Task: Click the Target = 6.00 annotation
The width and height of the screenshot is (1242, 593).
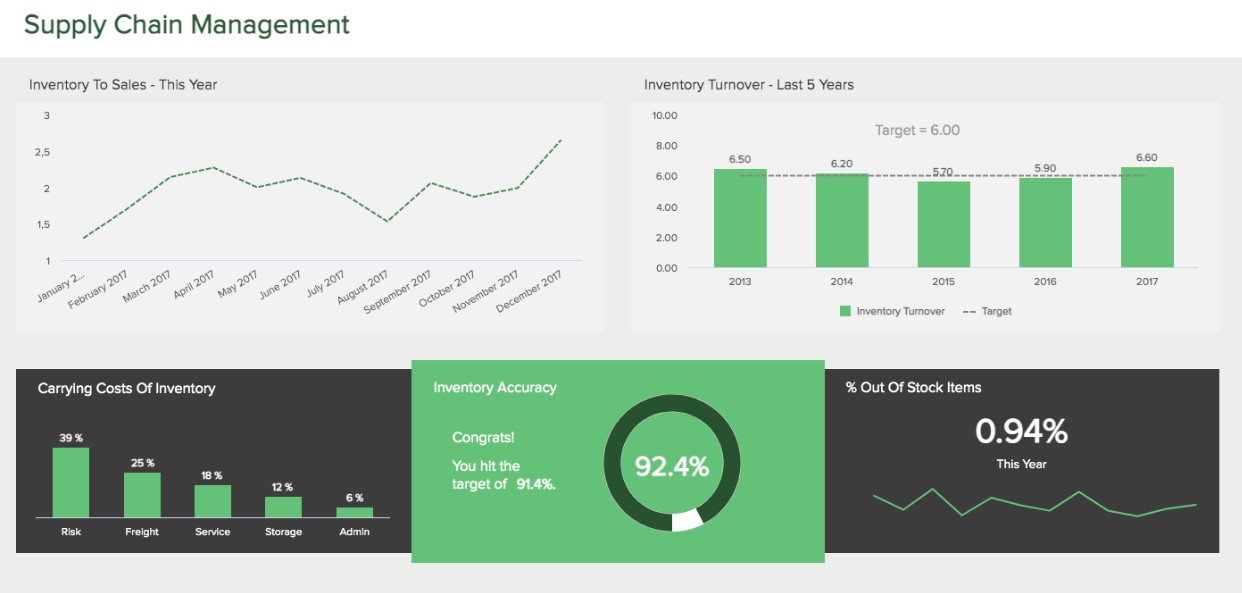Action: tap(917, 130)
